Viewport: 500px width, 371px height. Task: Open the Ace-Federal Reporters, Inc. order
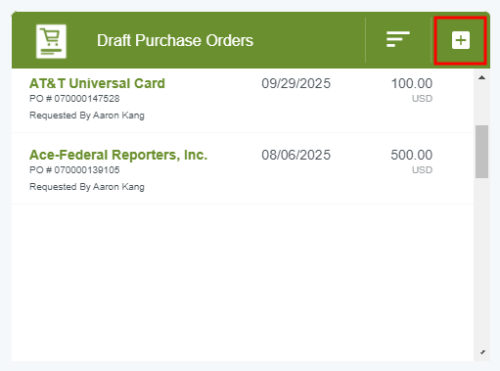click(x=118, y=155)
